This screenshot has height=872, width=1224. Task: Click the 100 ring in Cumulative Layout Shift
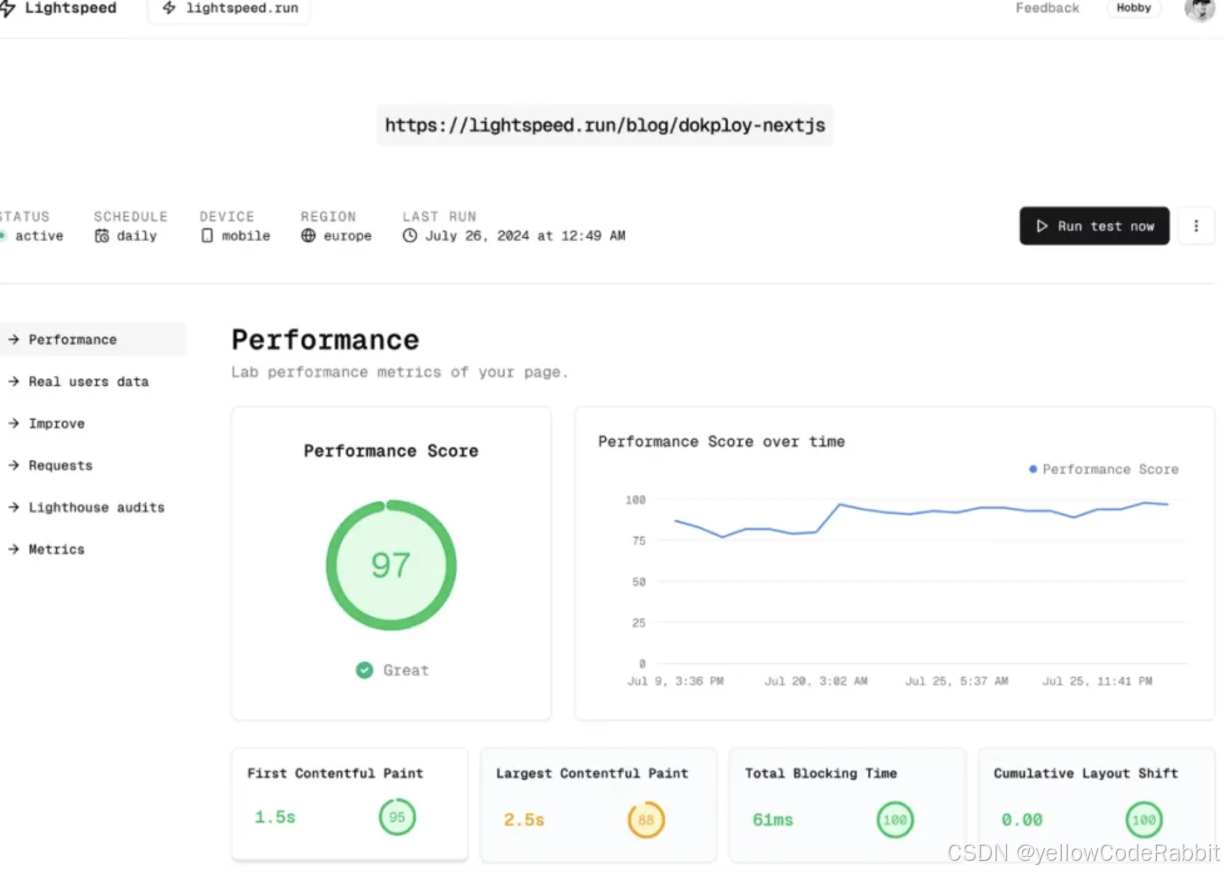pyautogui.click(x=1143, y=820)
